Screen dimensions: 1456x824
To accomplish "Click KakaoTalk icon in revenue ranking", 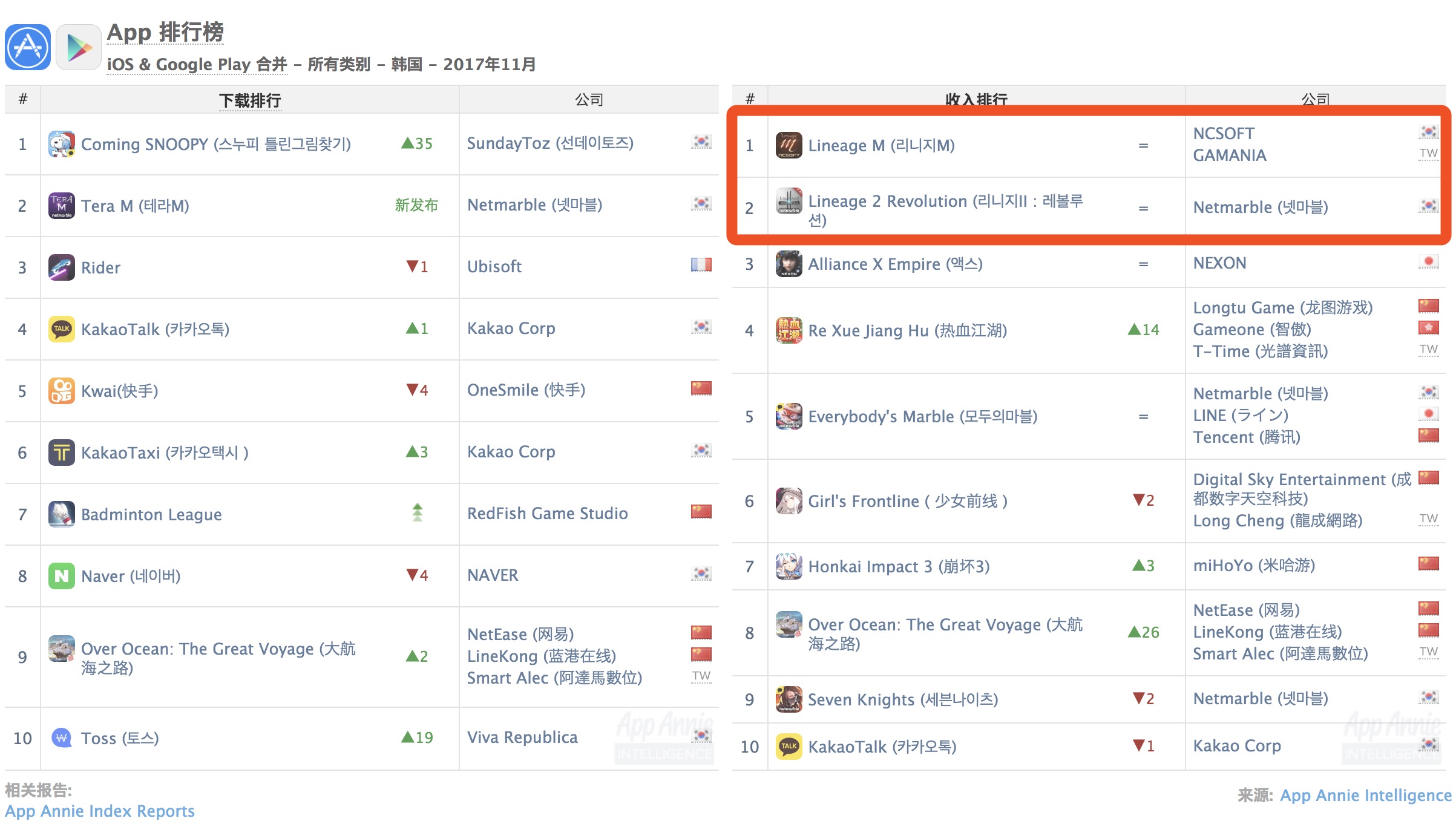I will pos(789,747).
